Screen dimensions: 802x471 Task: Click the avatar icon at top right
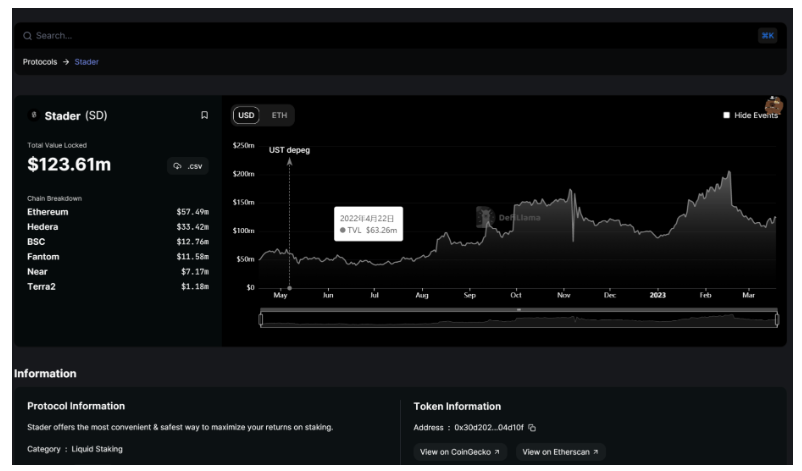tap(774, 105)
